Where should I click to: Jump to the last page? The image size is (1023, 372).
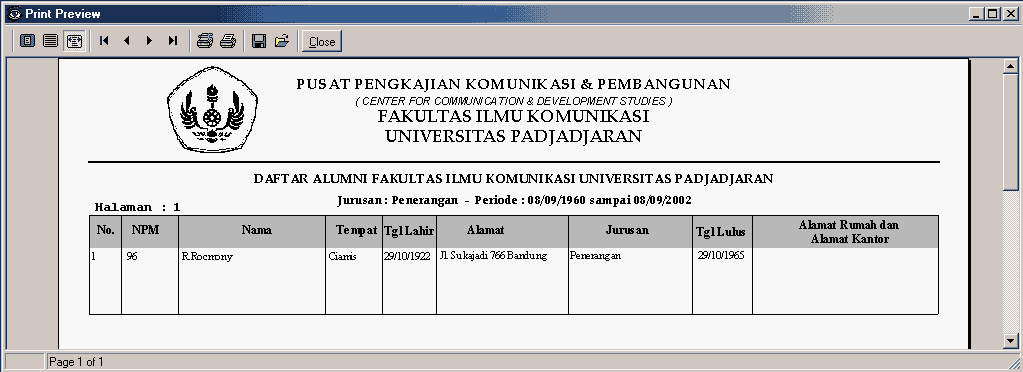[x=172, y=41]
